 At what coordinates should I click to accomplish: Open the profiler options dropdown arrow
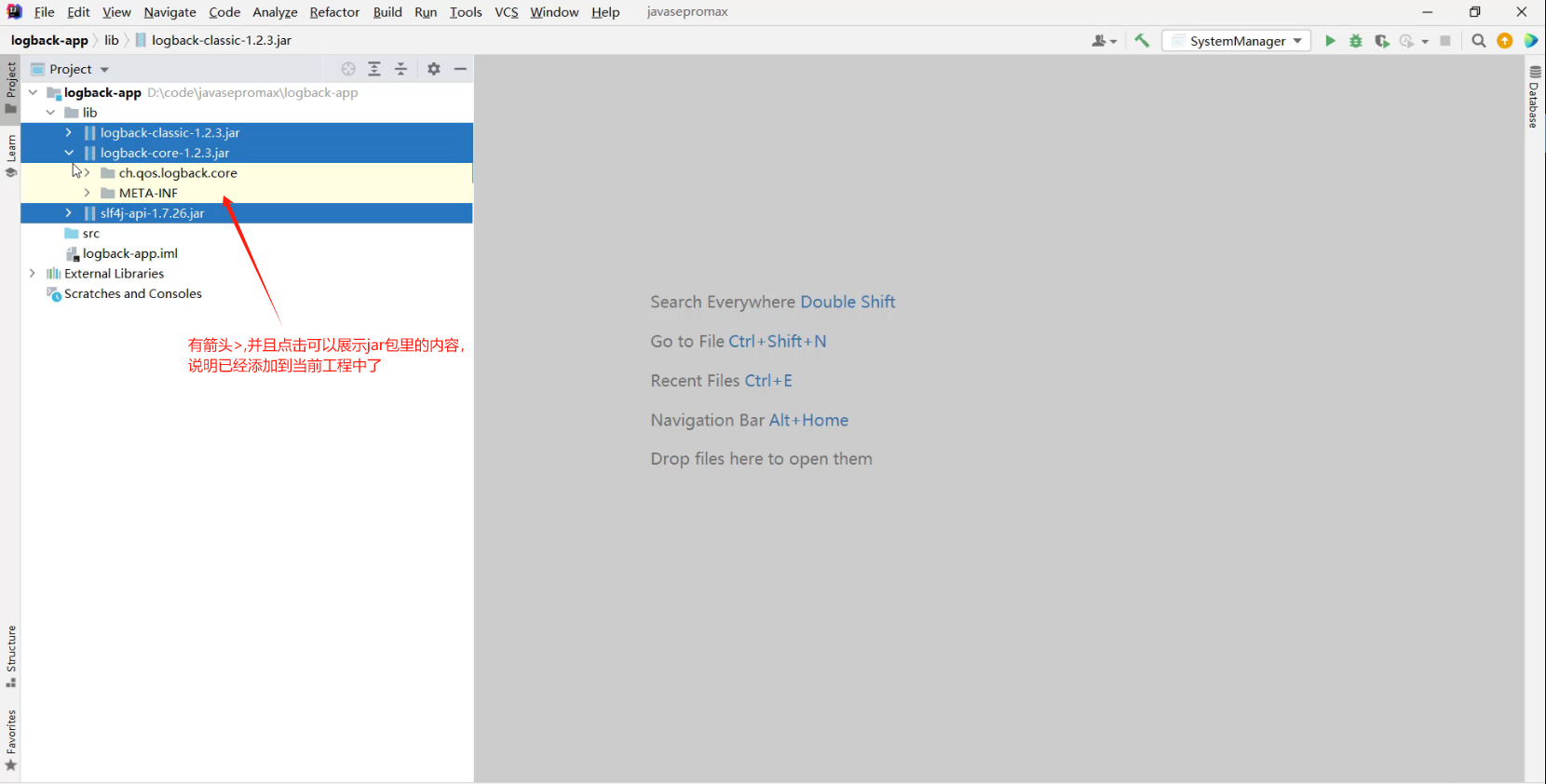pos(1425,42)
